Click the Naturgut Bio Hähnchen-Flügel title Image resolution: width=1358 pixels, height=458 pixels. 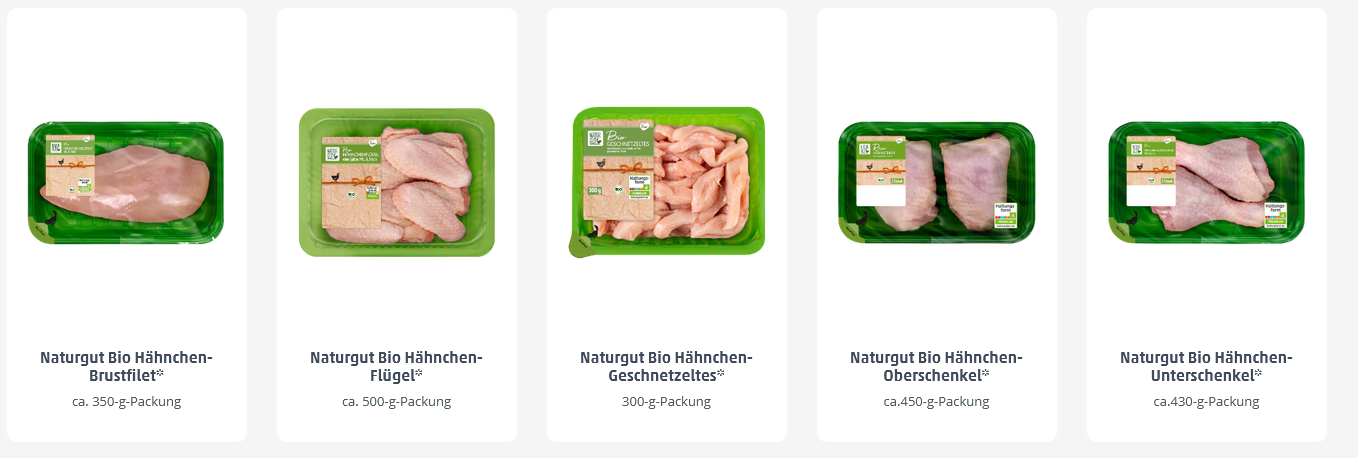[x=397, y=367]
